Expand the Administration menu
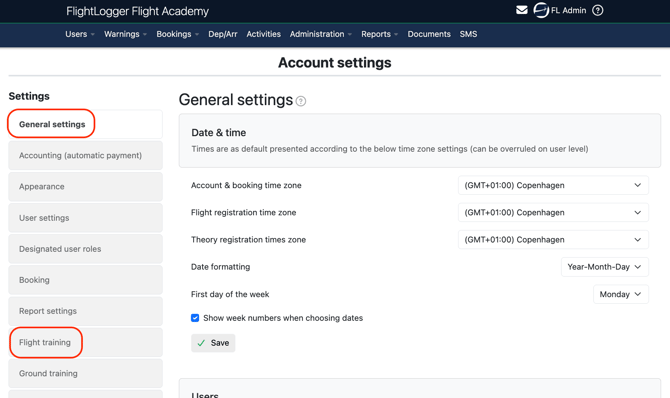The image size is (670, 398). (320, 34)
